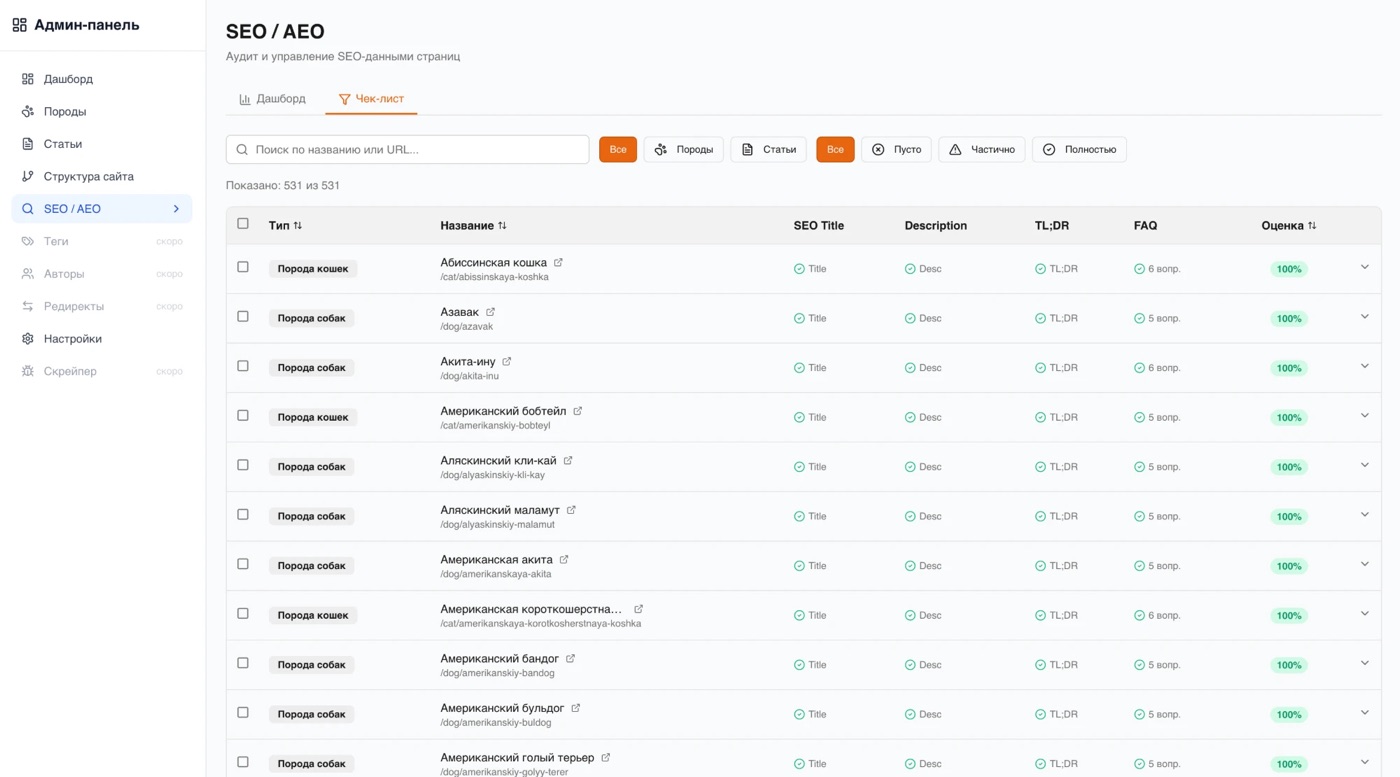Open external link icon for Американский бандог
The width and height of the screenshot is (1400, 777).
tap(570, 659)
